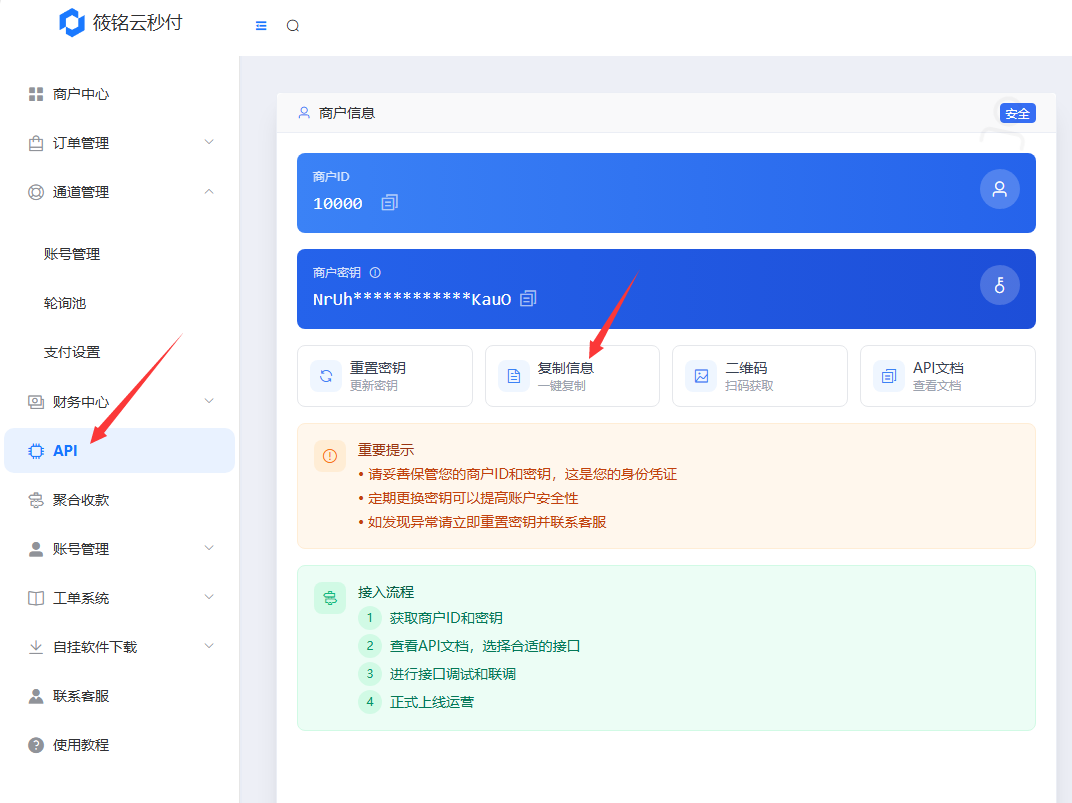Click the API文档 view docs button
The width and height of the screenshot is (1072, 803).
[948, 376]
